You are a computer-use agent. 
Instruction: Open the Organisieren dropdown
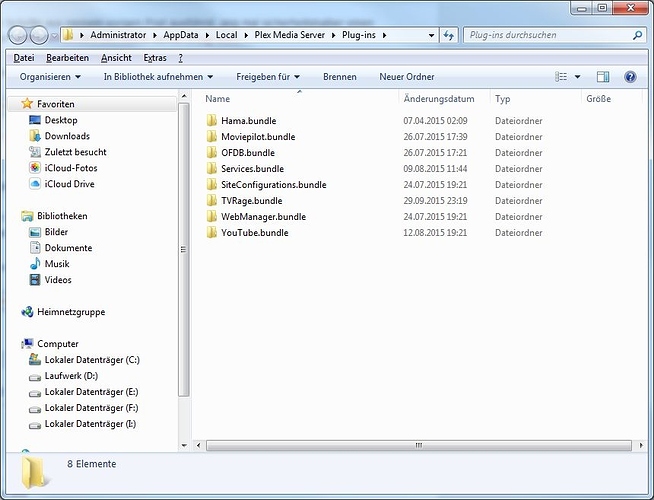(50, 77)
